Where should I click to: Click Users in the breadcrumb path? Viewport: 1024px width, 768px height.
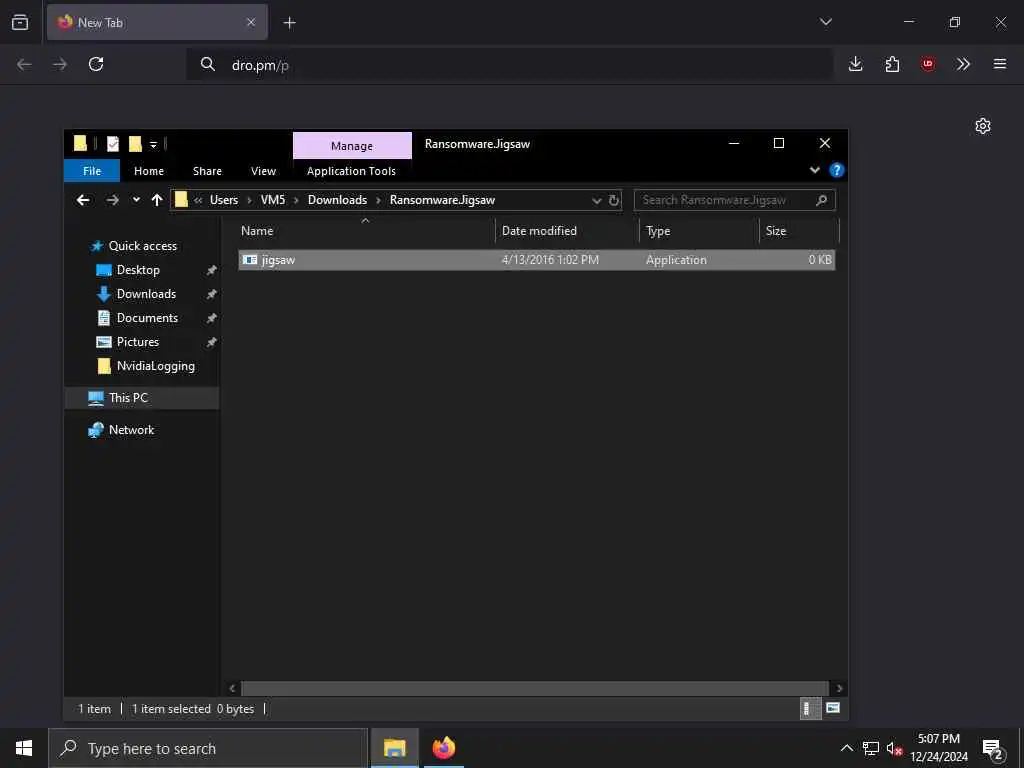point(224,200)
